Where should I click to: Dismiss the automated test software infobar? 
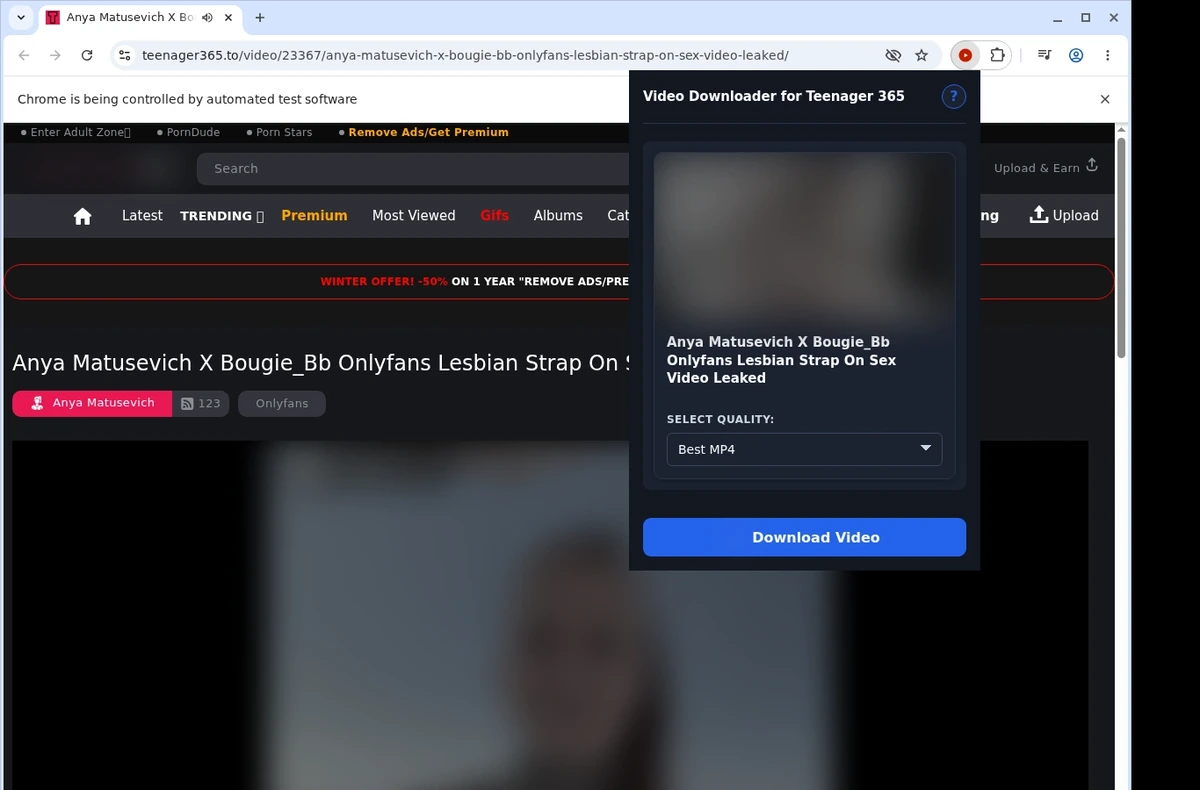tap(1105, 99)
